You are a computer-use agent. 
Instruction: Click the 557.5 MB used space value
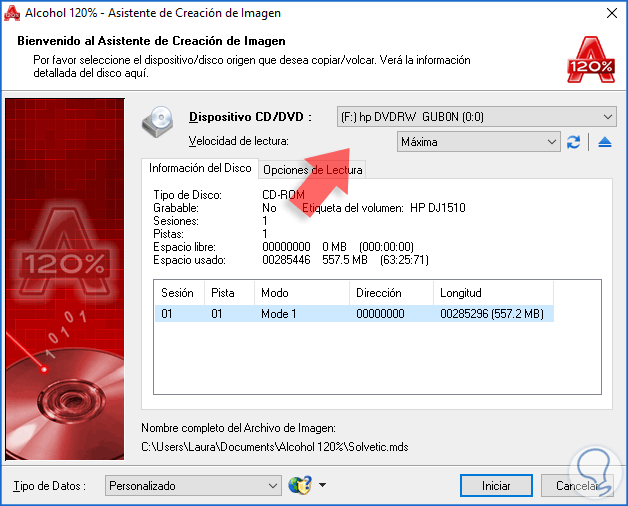pyautogui.click(x=345, y=260)
